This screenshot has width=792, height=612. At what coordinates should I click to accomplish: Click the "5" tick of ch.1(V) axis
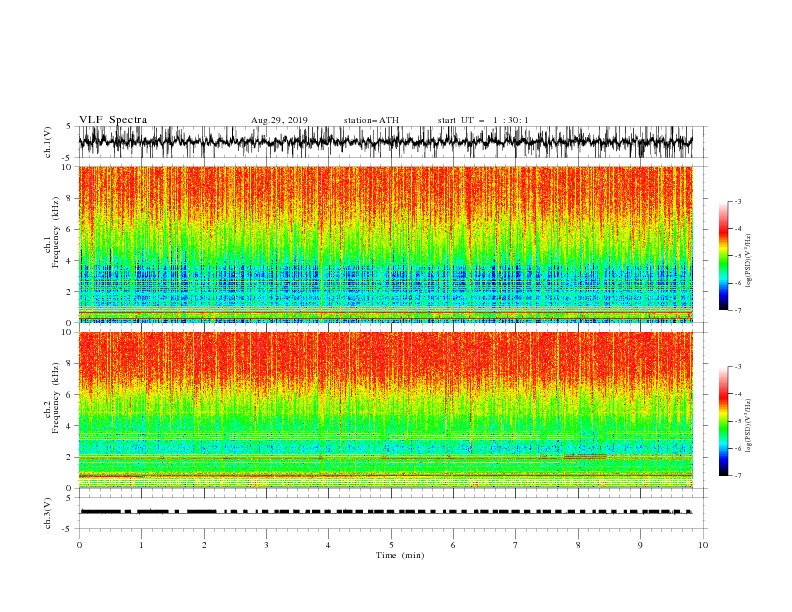(70, 127)
